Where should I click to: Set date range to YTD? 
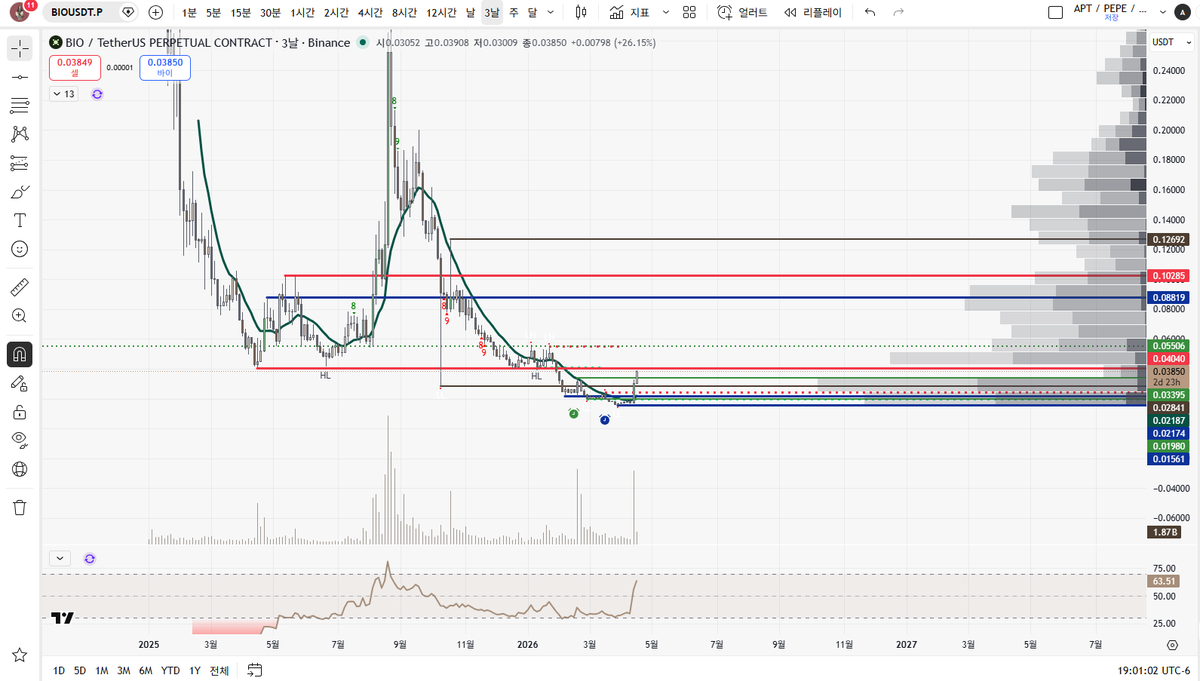[171, 670]
